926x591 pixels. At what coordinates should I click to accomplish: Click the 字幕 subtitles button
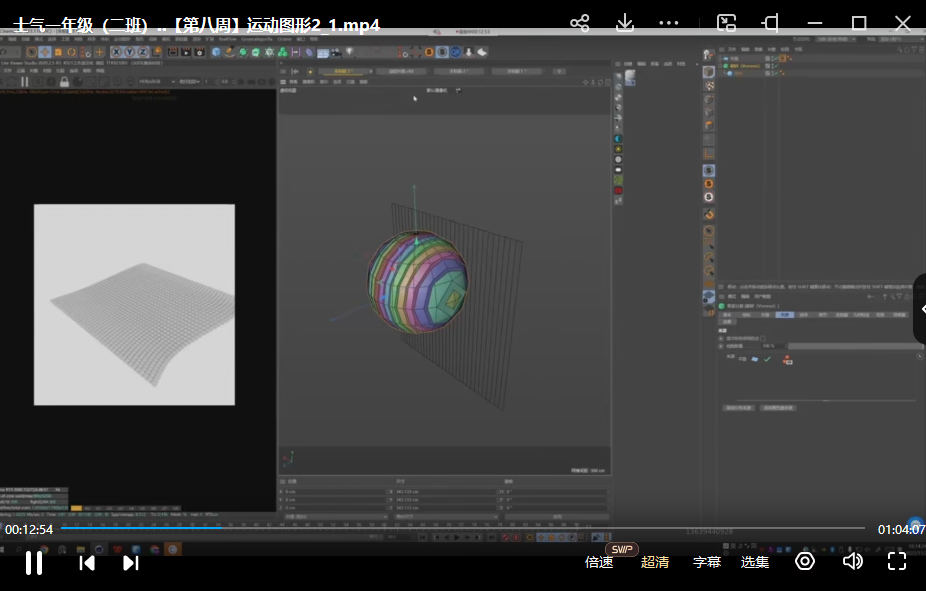tap(707, 563)
